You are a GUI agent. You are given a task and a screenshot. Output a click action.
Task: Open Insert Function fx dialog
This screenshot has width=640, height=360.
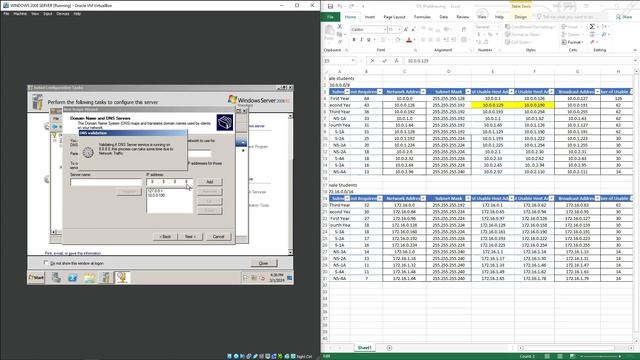pos(396,60)
